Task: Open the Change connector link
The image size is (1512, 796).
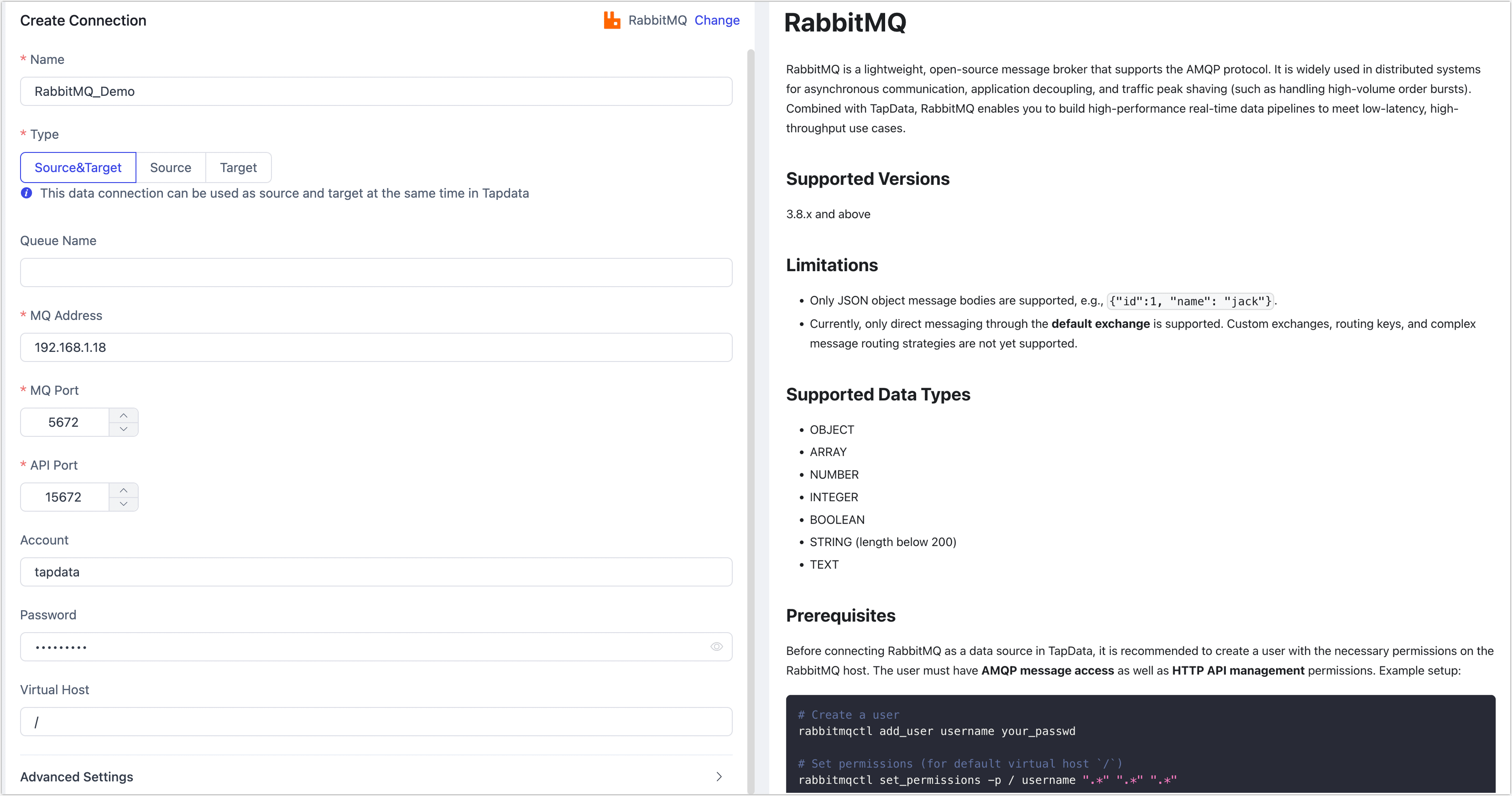Action: 717,20
